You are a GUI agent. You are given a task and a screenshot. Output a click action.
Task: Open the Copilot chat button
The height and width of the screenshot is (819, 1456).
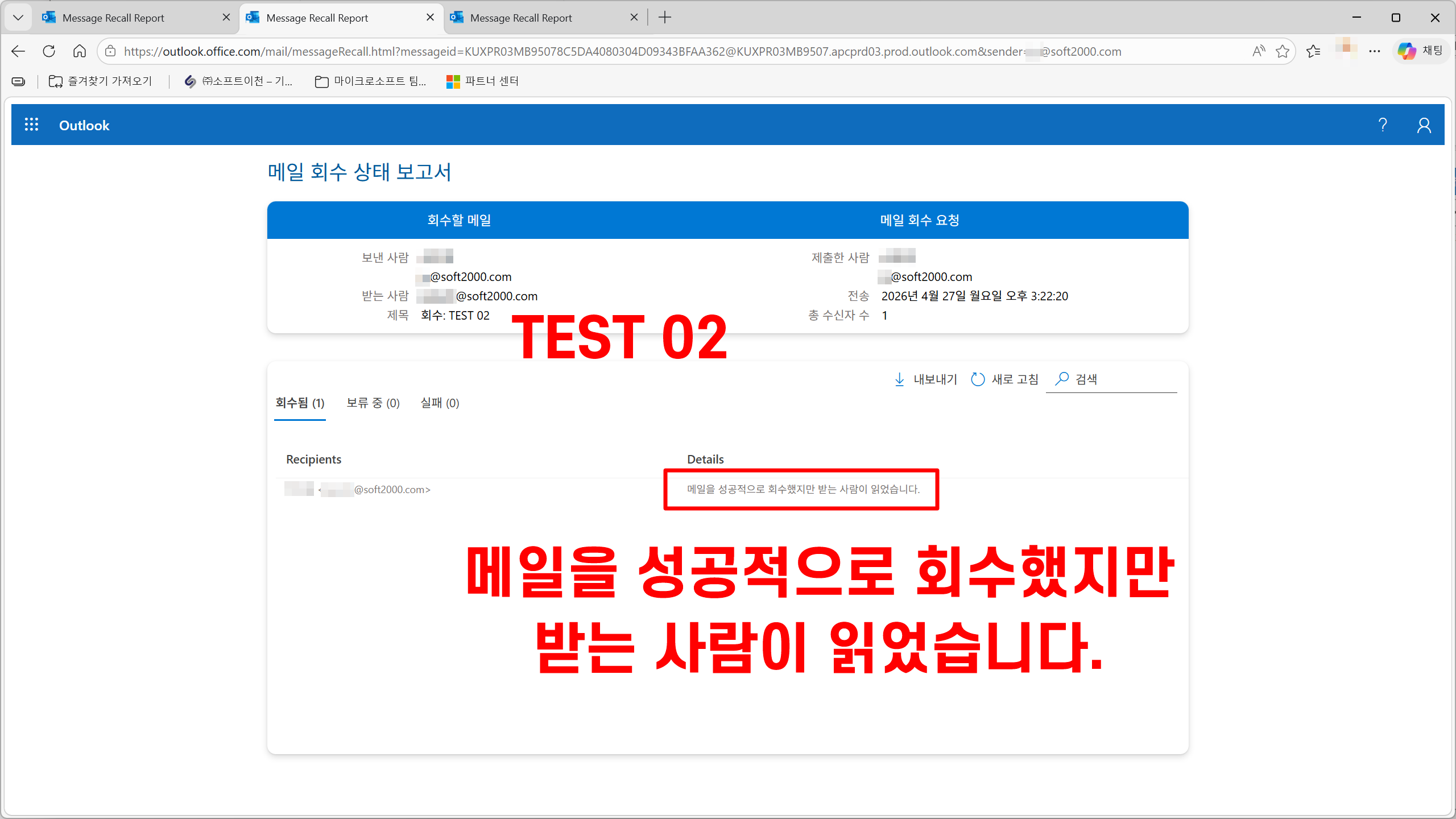click(1420, 51)
